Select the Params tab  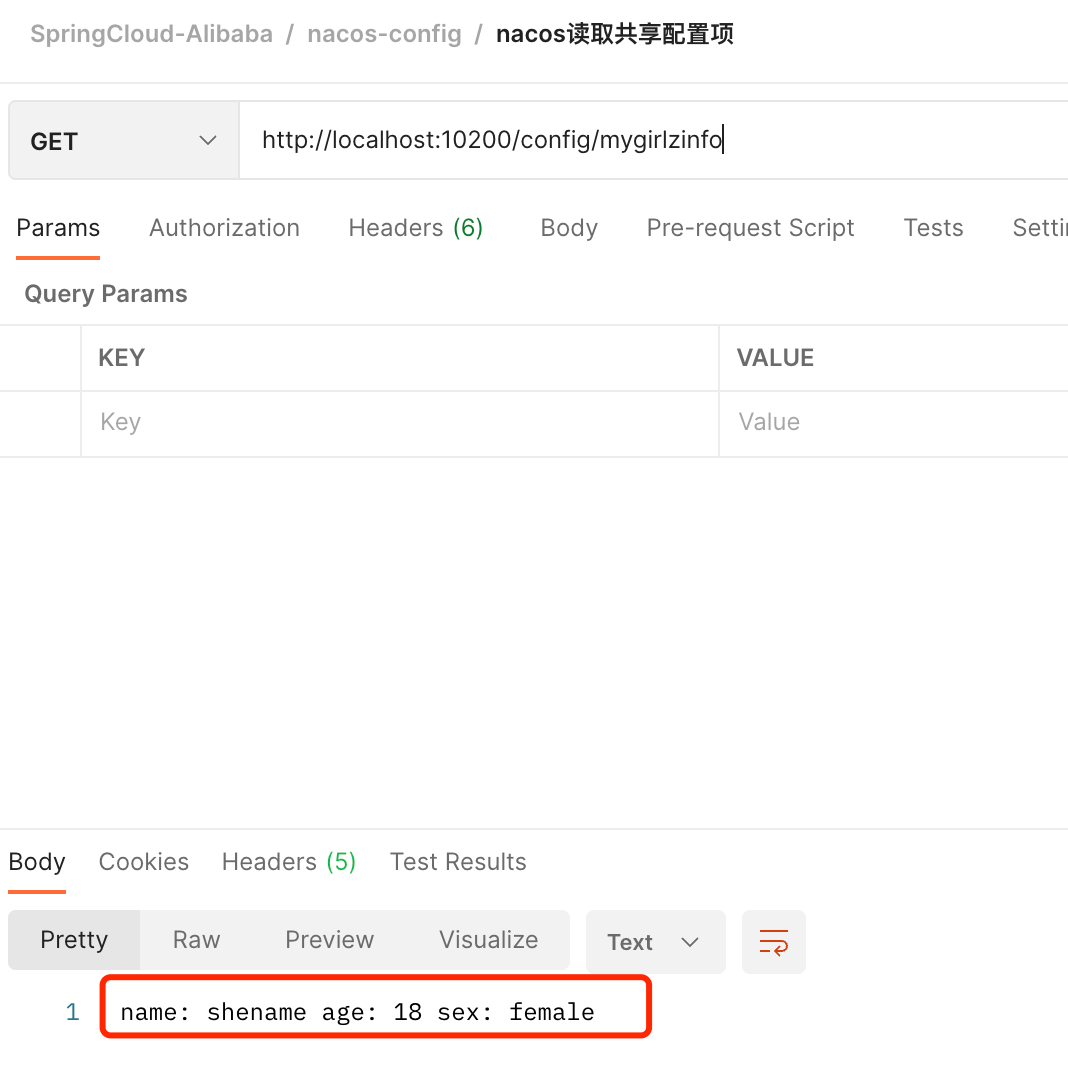point(58,228)
